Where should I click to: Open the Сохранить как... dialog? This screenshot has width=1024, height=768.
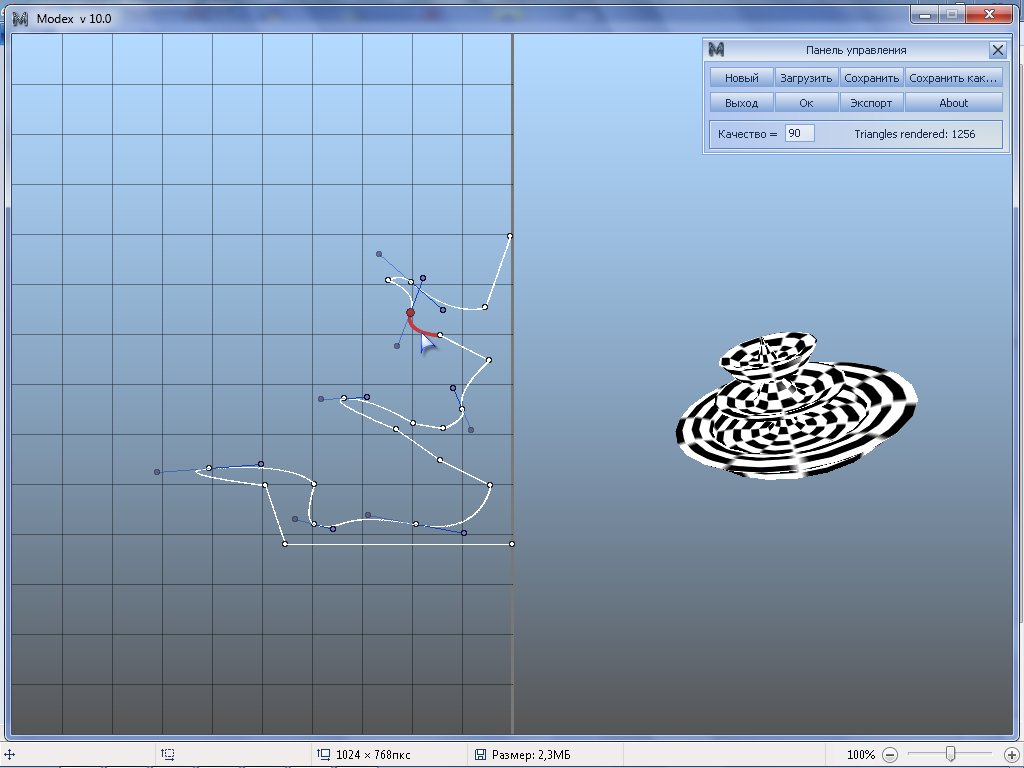pyautogui.click(x=953, y=78)
